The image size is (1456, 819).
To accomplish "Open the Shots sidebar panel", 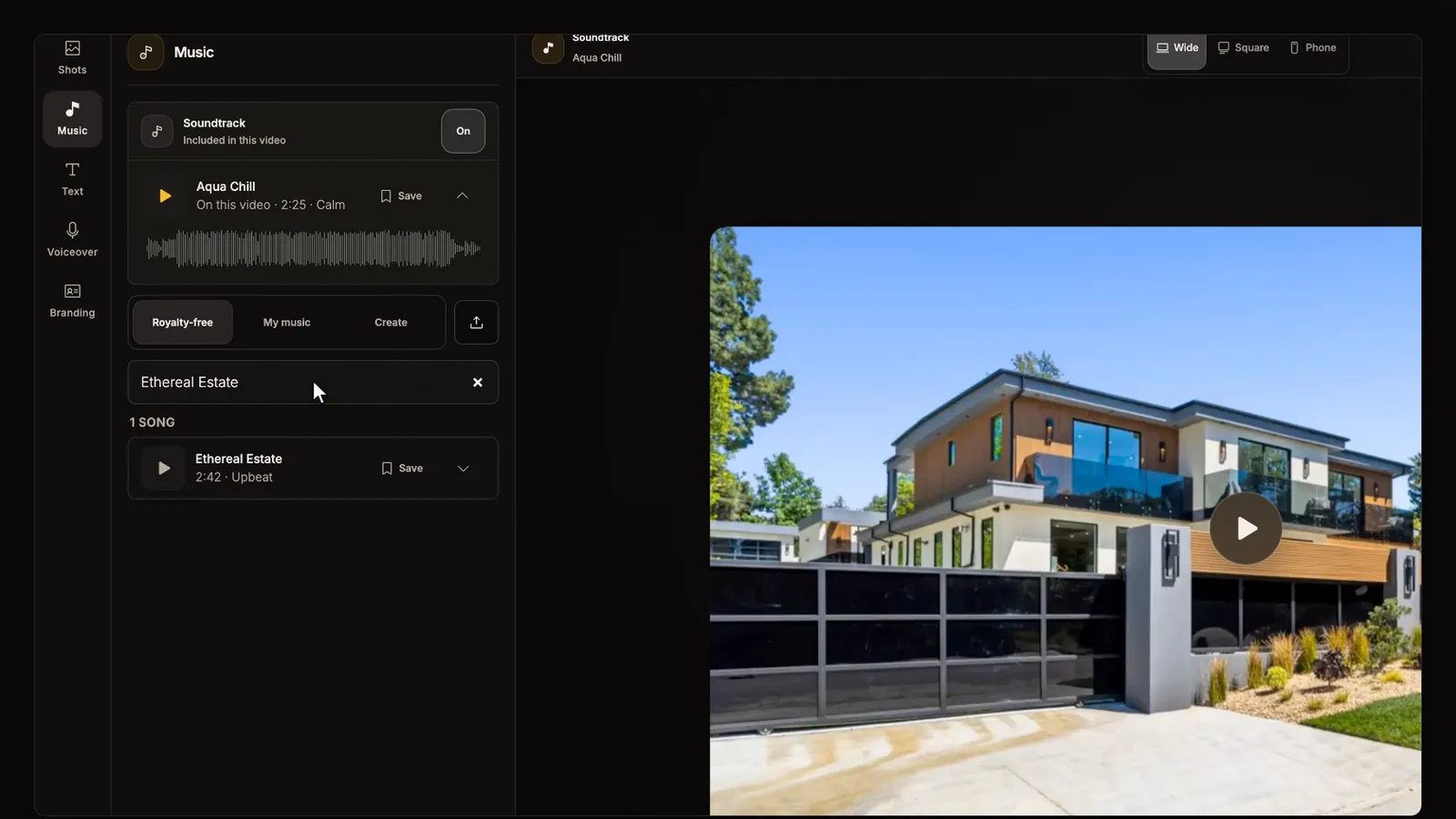I will (x=72, y=57).
